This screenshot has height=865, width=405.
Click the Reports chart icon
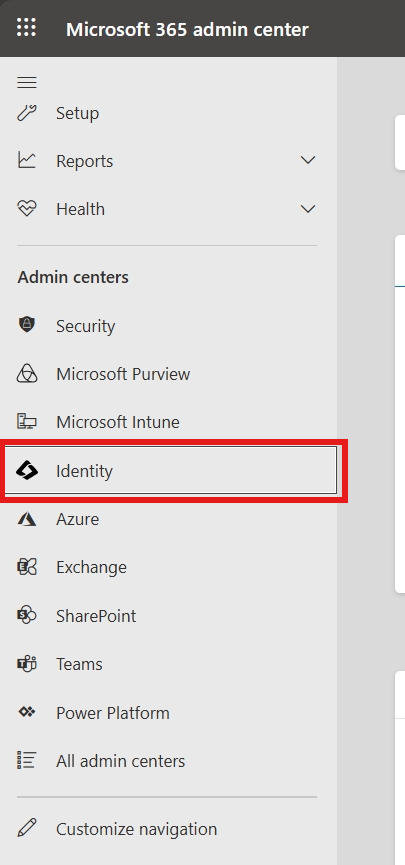click(x=26, y=161)
